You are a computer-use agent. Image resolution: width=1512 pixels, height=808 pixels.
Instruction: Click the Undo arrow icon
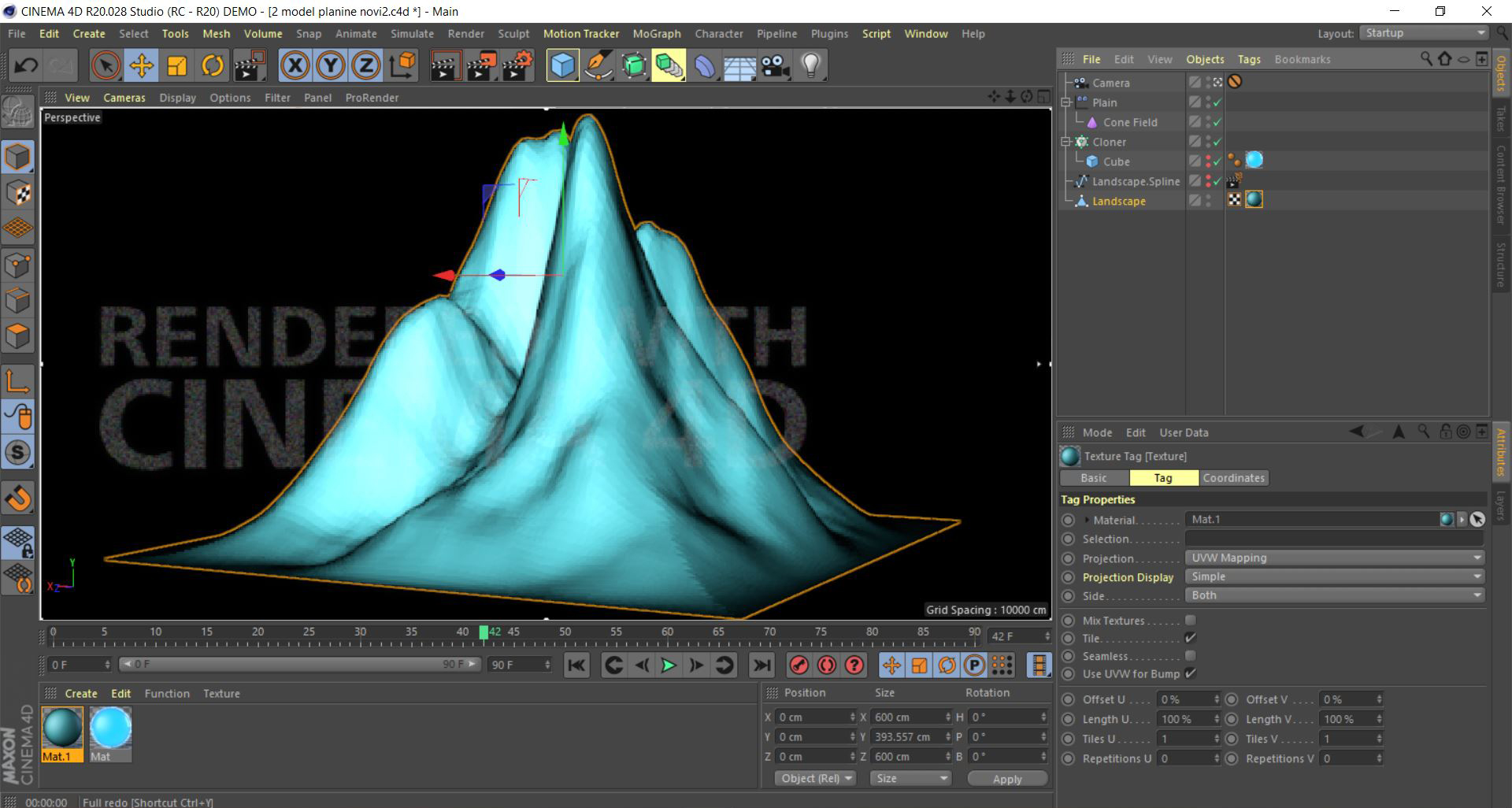pos(25,65)
